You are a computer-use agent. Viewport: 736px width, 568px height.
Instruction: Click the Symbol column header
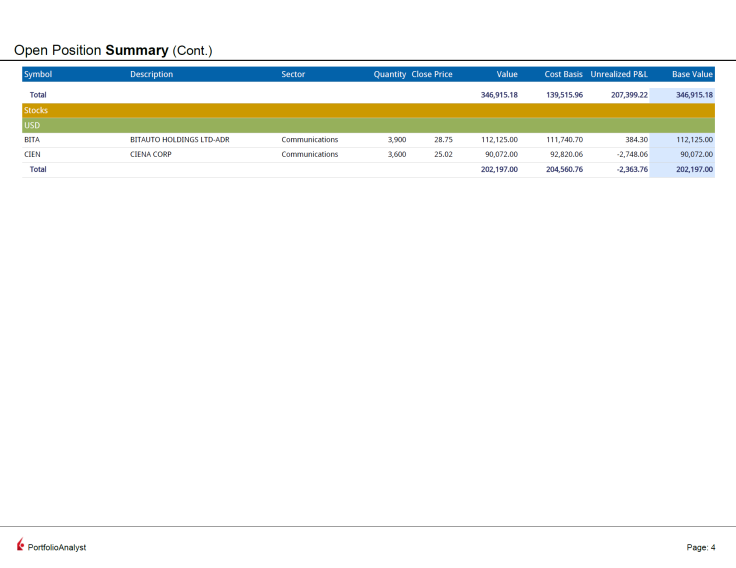(38, 74)
